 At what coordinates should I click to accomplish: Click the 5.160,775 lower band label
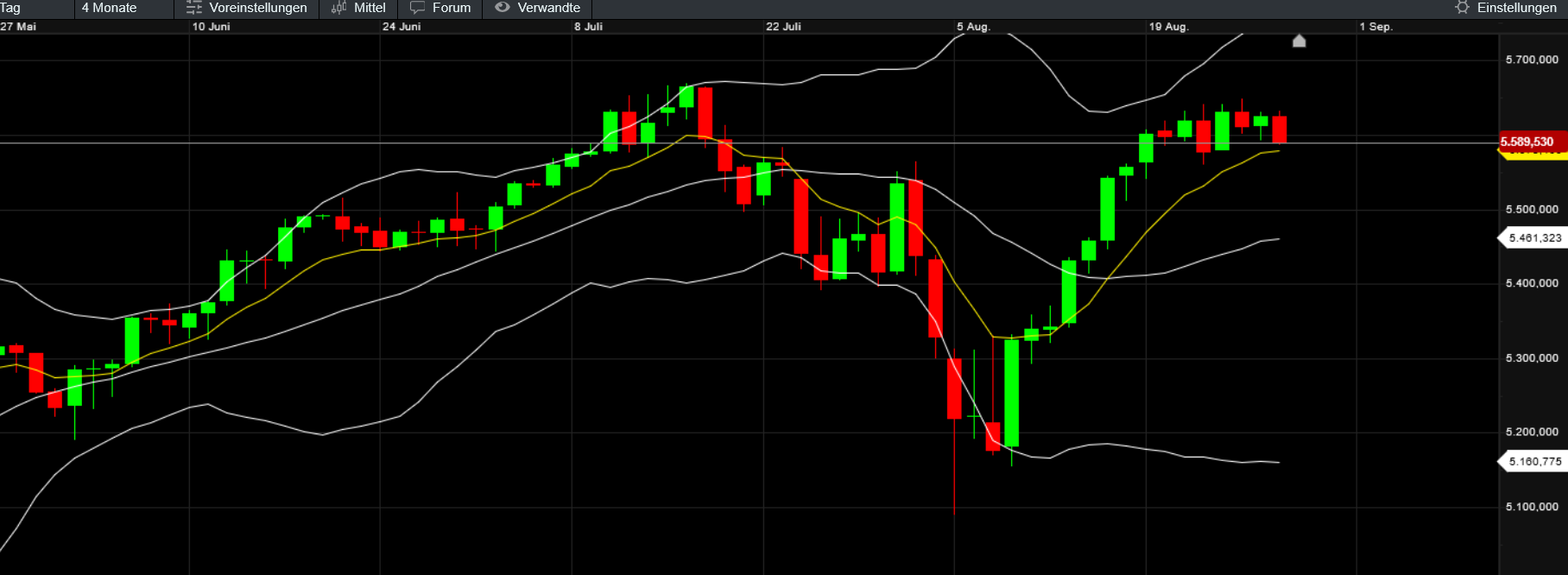(x=1533, y=462)
